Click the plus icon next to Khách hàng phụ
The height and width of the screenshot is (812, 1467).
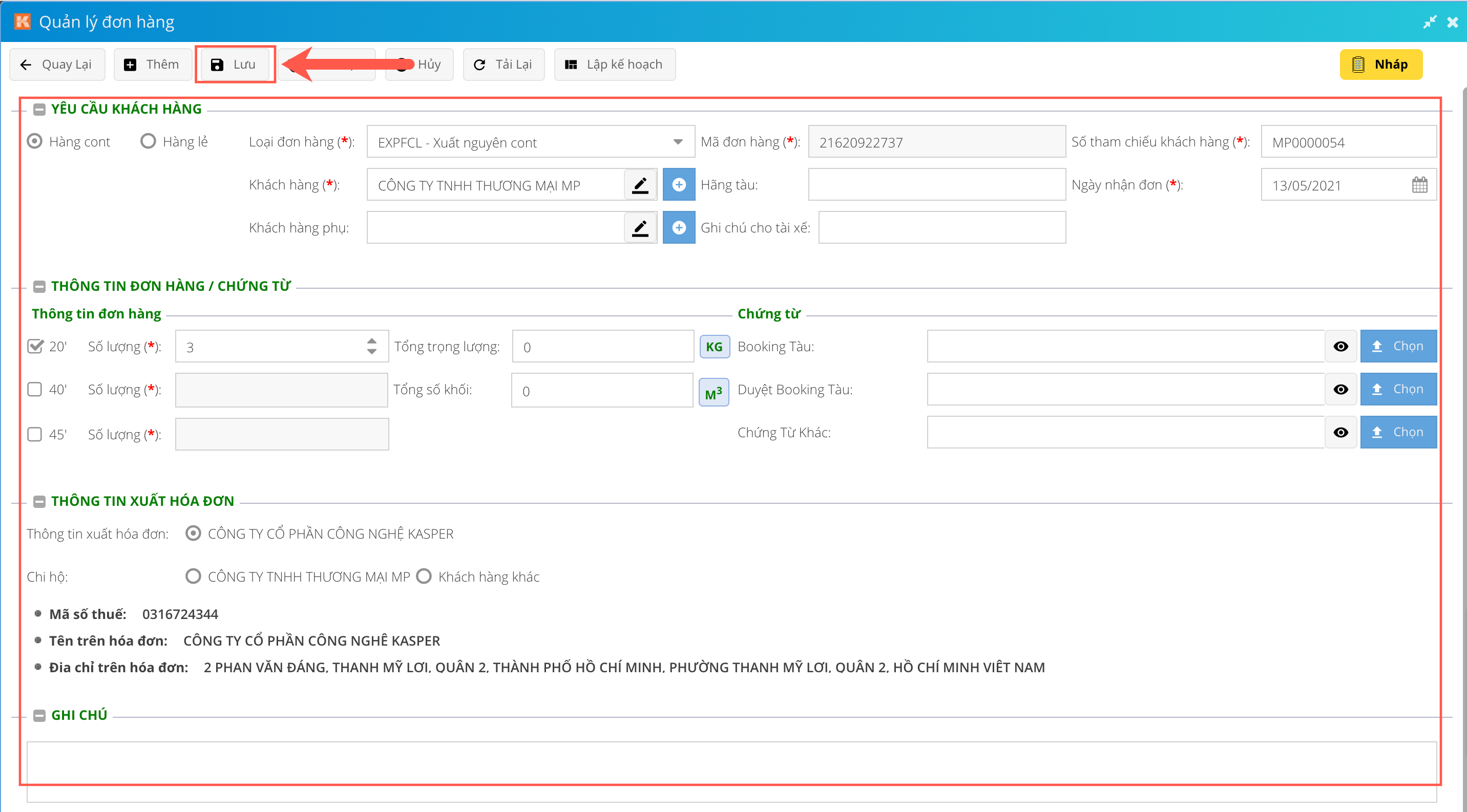coord(678,228)
